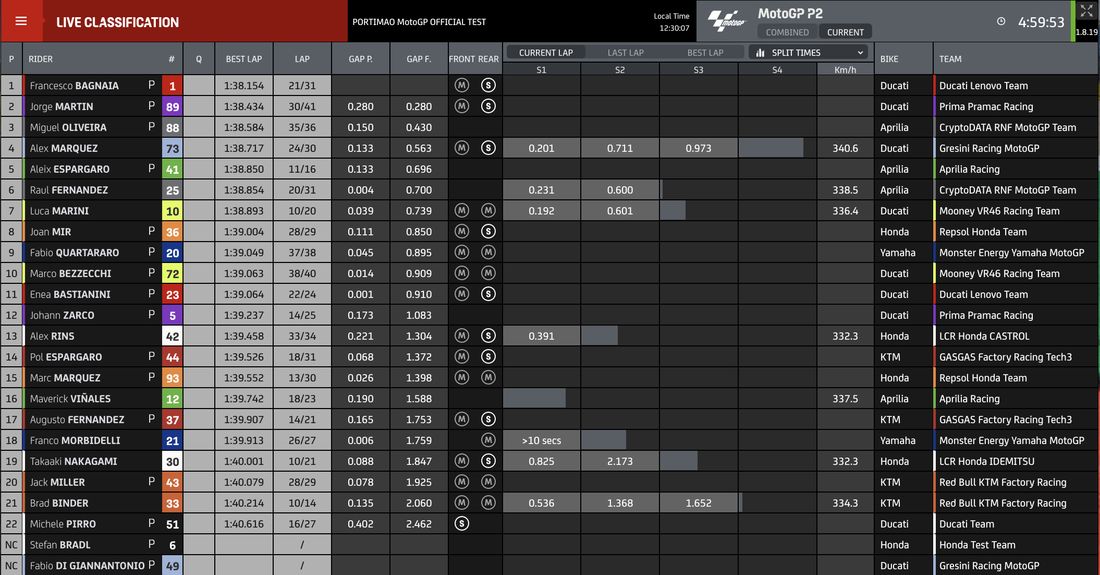Screen dimensions: 1100x575
Task: Click Morbidelli's rear tyre M icon
Action: click(488, 440)
